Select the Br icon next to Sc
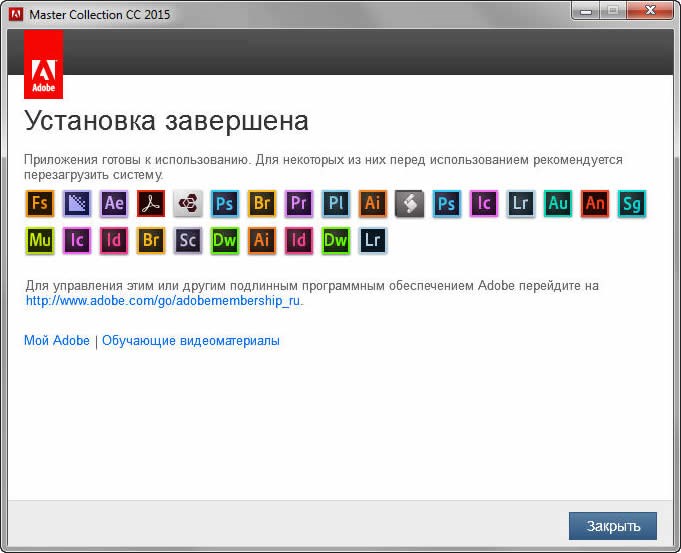Viewport: 681px width, 553px height. pos(151,240)
